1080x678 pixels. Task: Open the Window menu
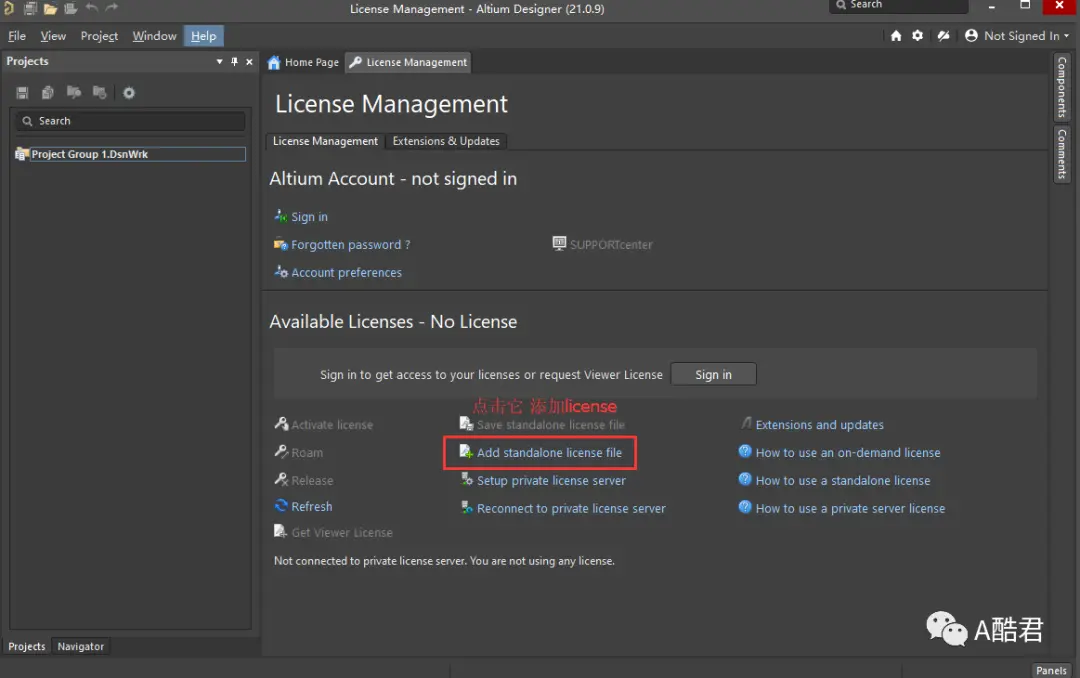pyautogui.click(x=154, y=36)
